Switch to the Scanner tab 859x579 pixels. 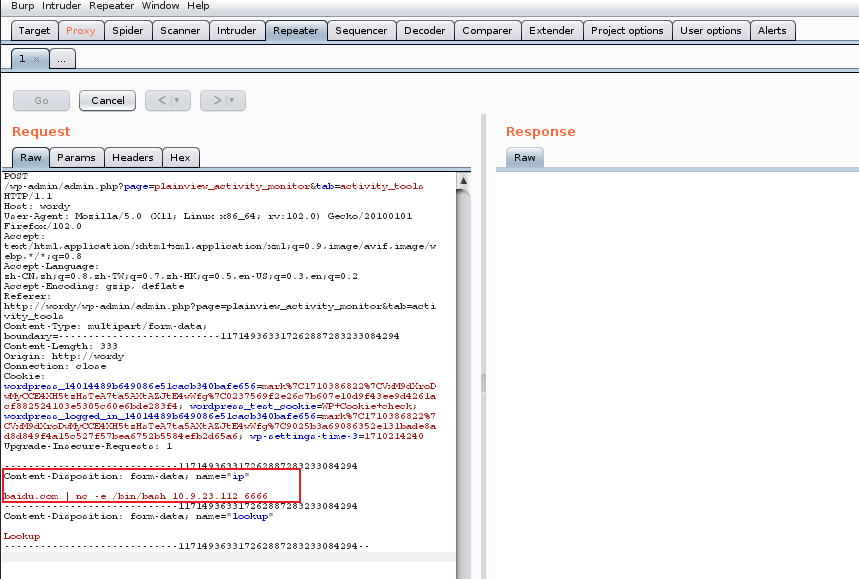180,31
